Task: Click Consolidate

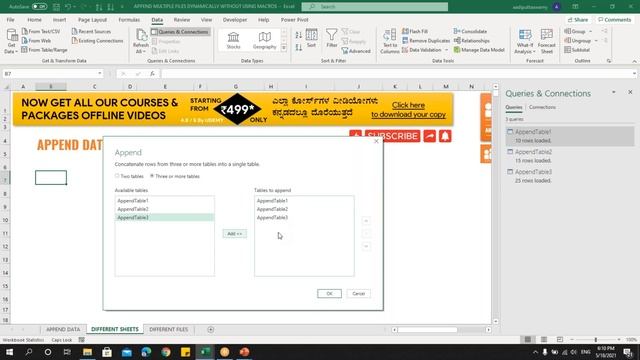Action: point(470,31)
